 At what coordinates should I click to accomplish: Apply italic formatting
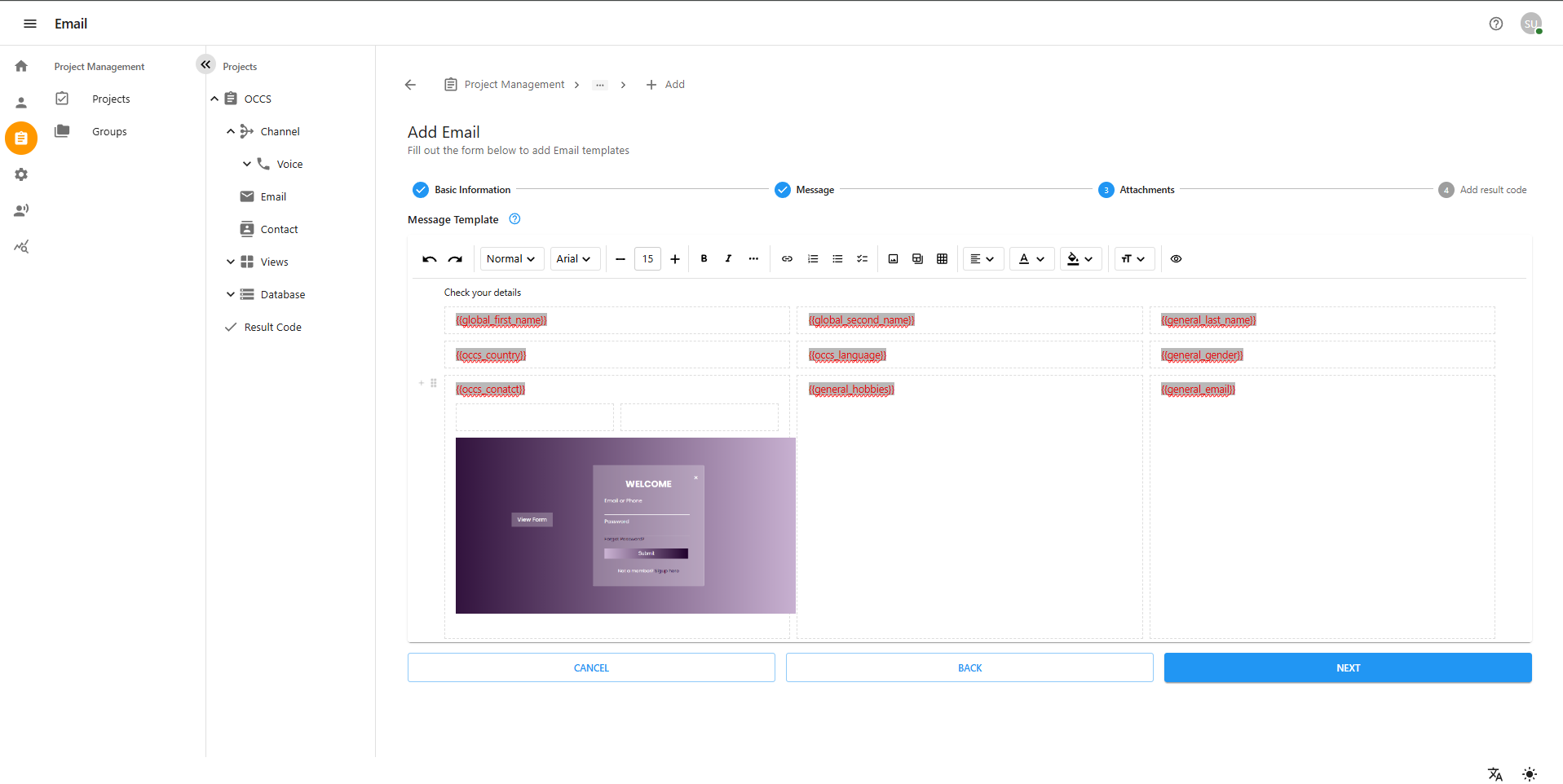(x=728, y=259)
